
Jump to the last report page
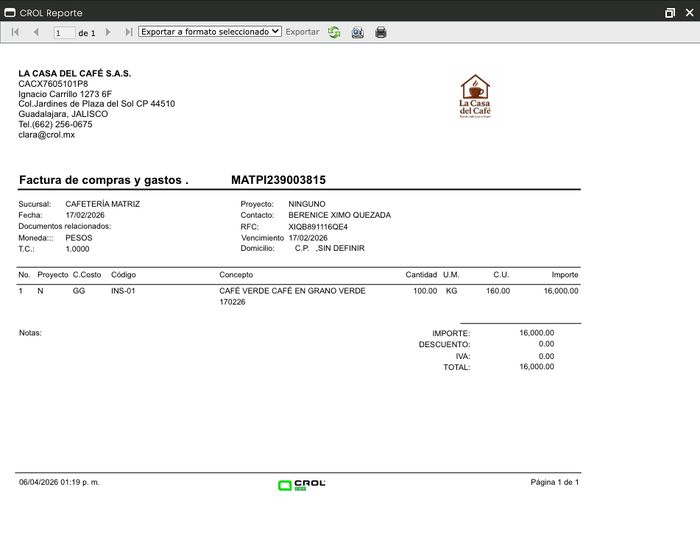click(129, 32)
